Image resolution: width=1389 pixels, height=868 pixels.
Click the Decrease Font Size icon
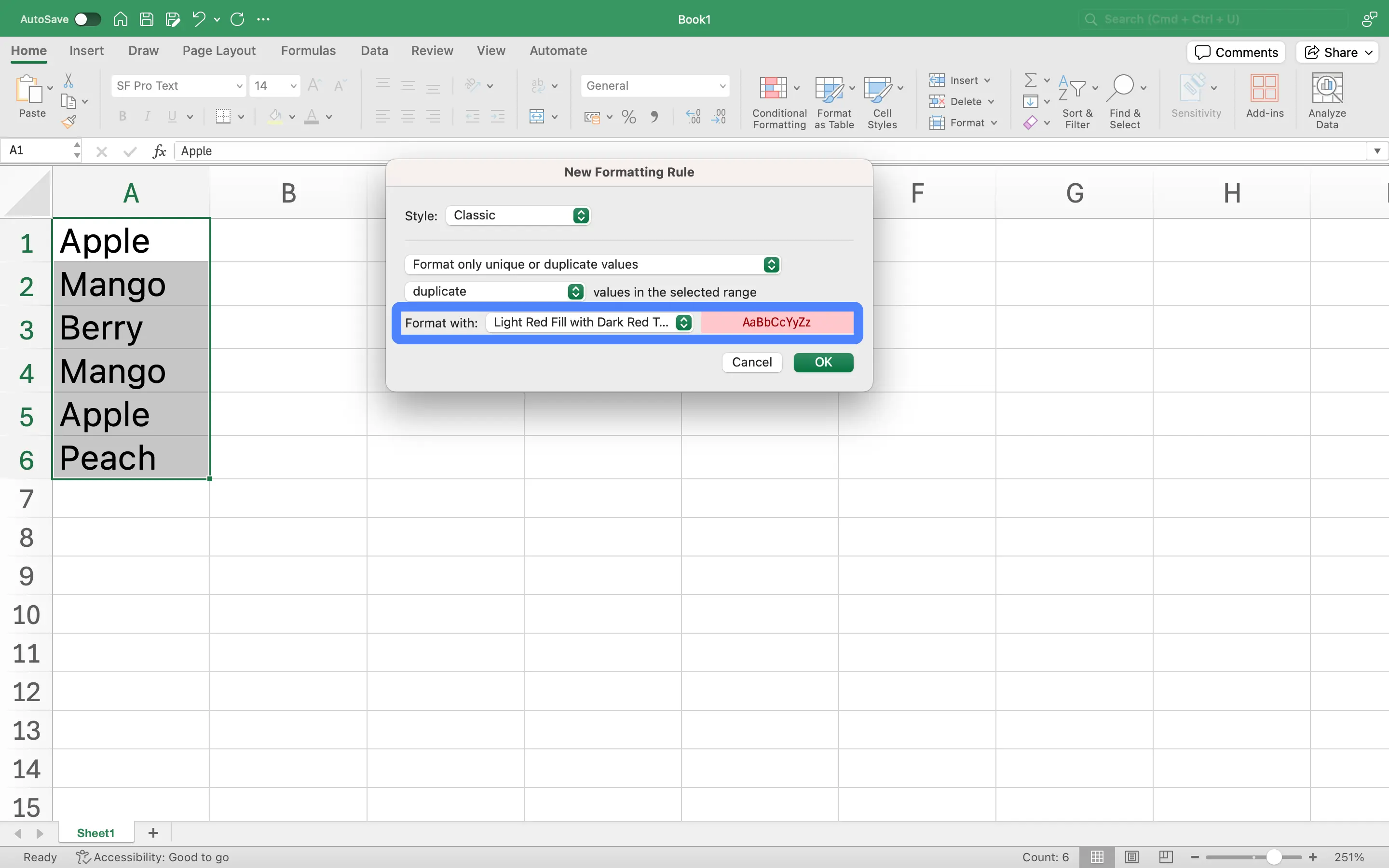pyautogui.click(x=340, y=85)
